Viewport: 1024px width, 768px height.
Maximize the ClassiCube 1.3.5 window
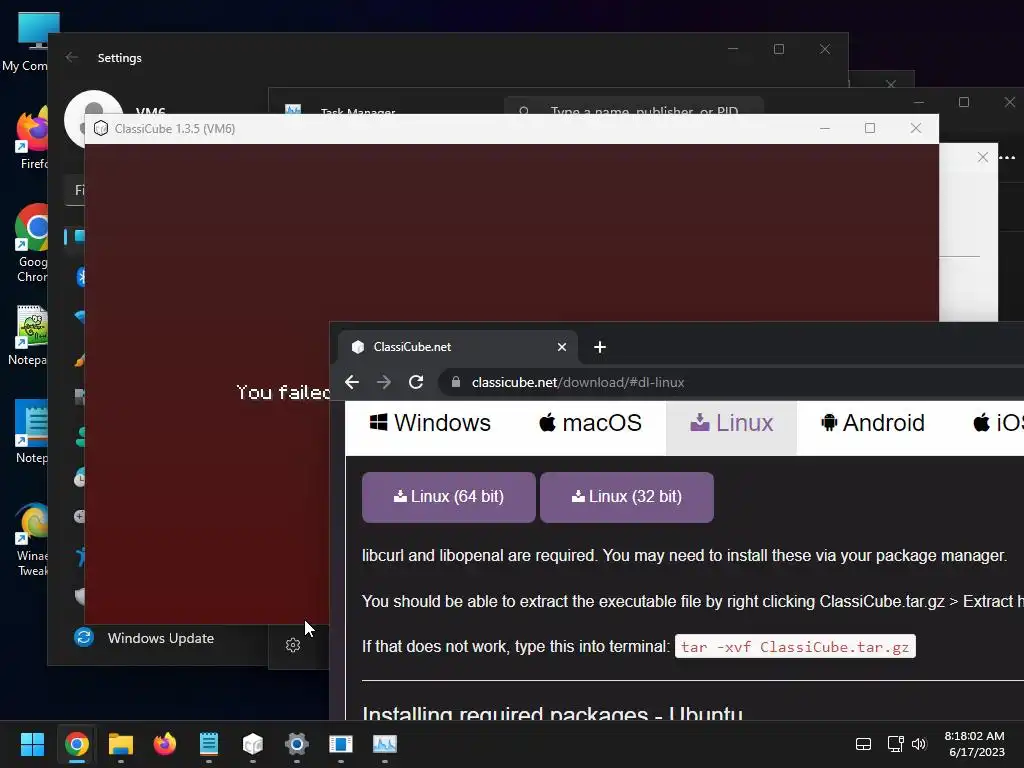point(870,129)
